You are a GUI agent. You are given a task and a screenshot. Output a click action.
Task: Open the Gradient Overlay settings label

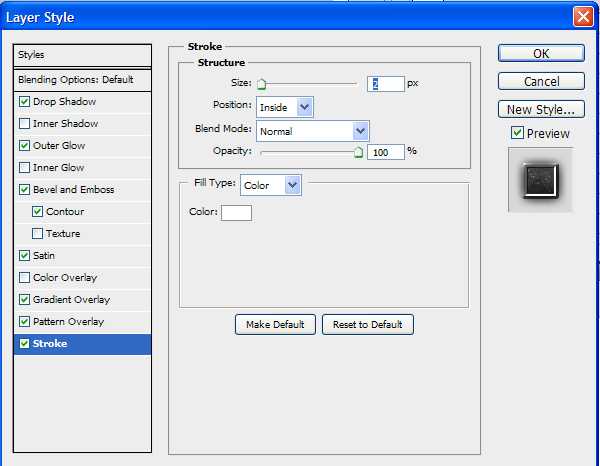pos(71,300)
